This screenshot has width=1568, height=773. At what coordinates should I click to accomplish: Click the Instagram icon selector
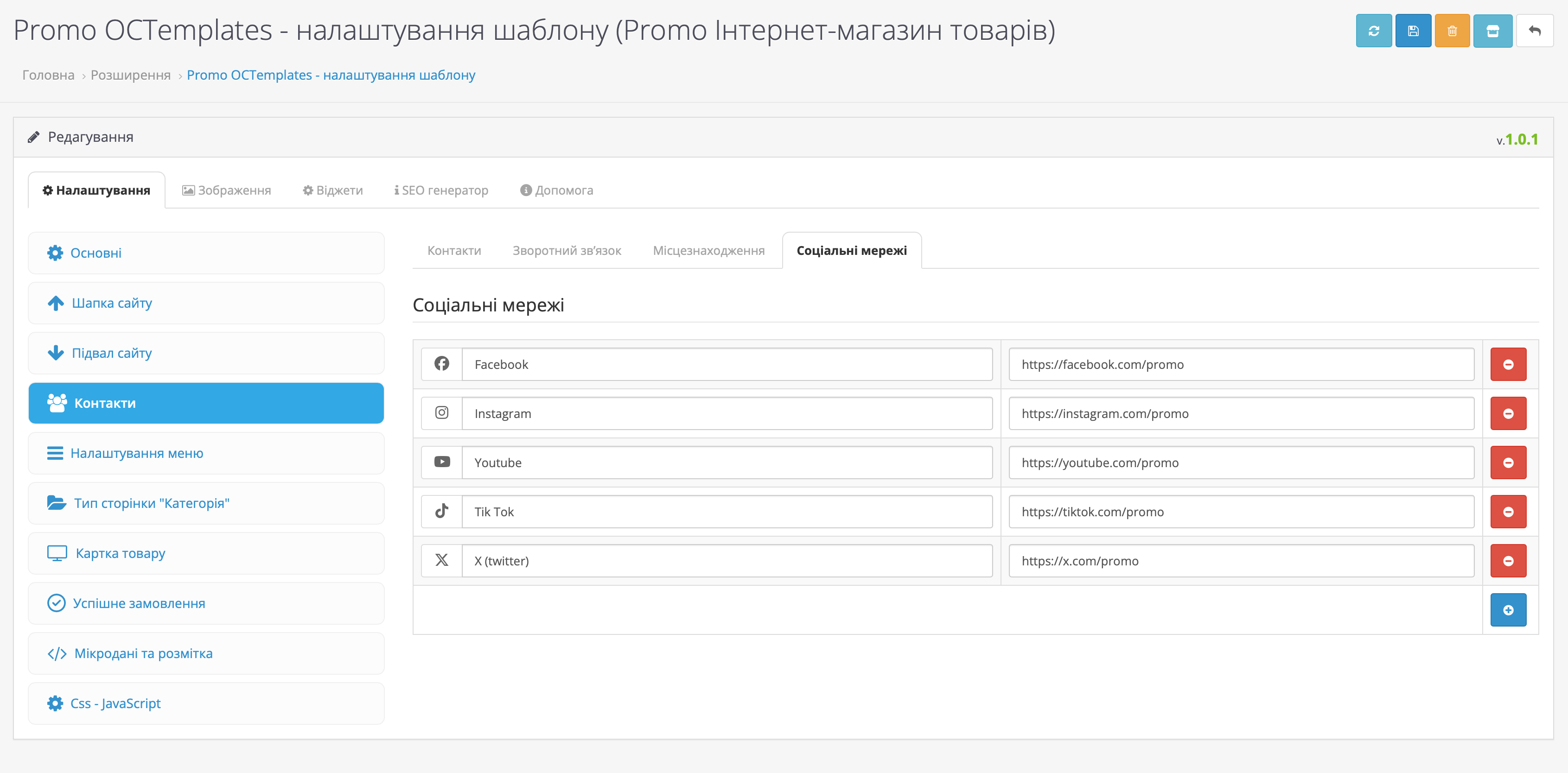[x=442, y=413]
